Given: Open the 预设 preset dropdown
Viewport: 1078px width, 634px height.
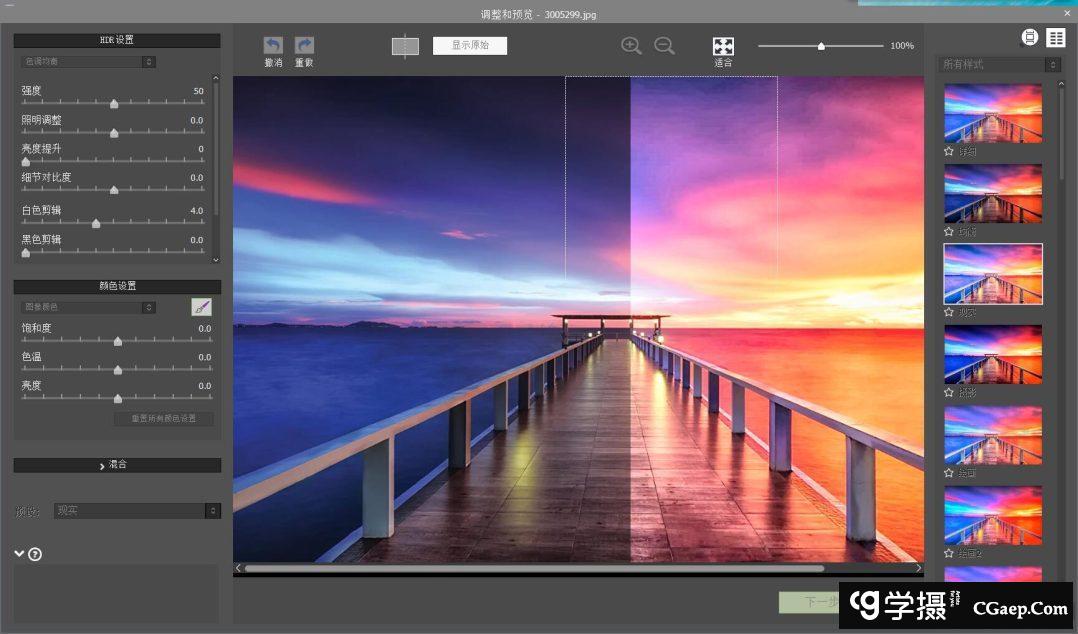Looking at the screenshot, I should (x=137, y=510).
